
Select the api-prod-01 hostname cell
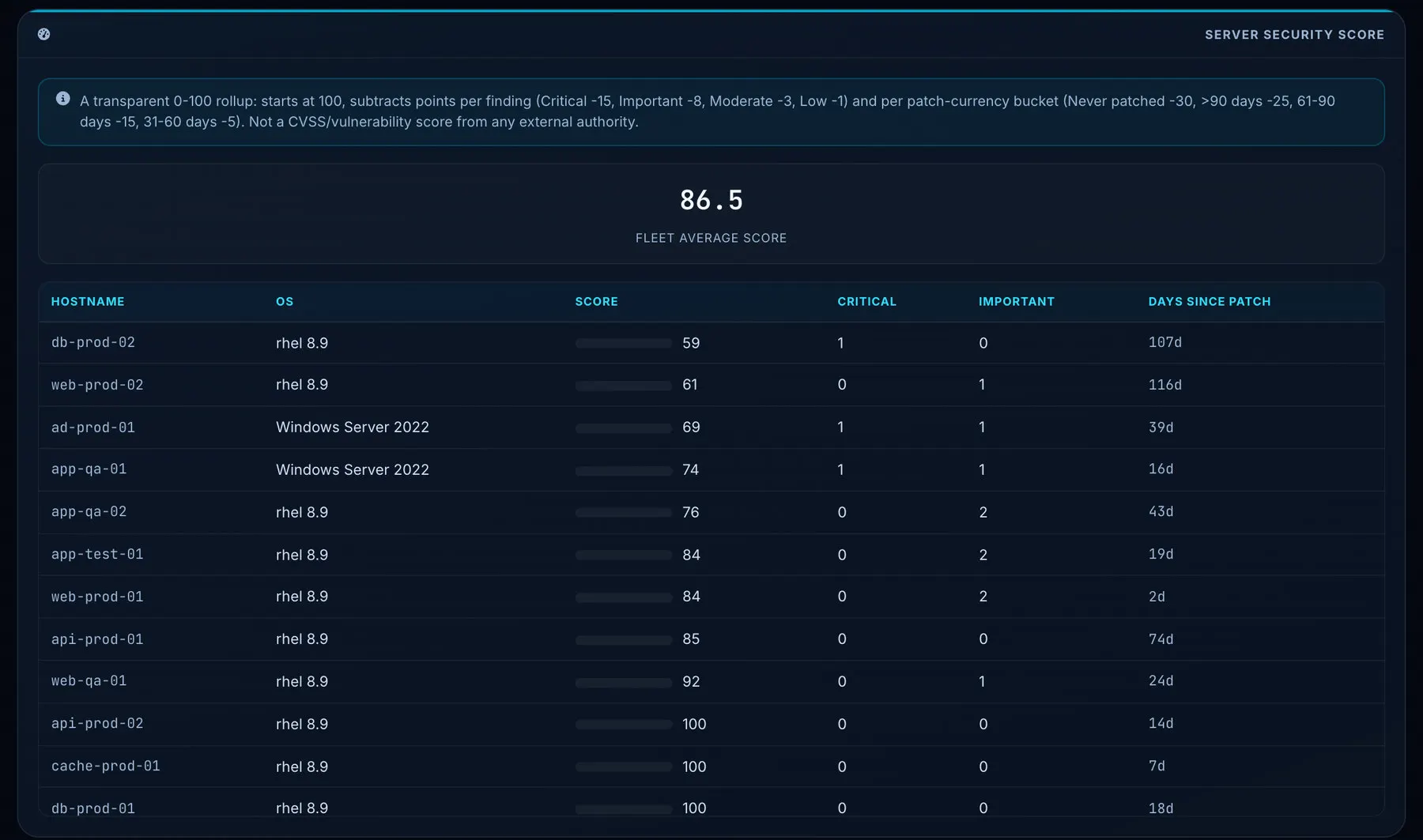(97, 639)
